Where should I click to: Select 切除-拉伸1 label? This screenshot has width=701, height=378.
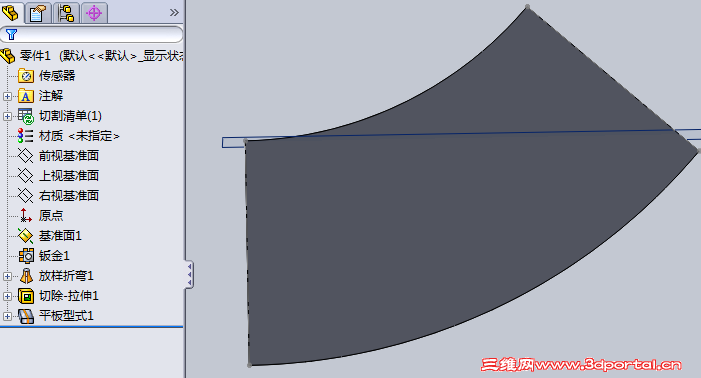68,296
